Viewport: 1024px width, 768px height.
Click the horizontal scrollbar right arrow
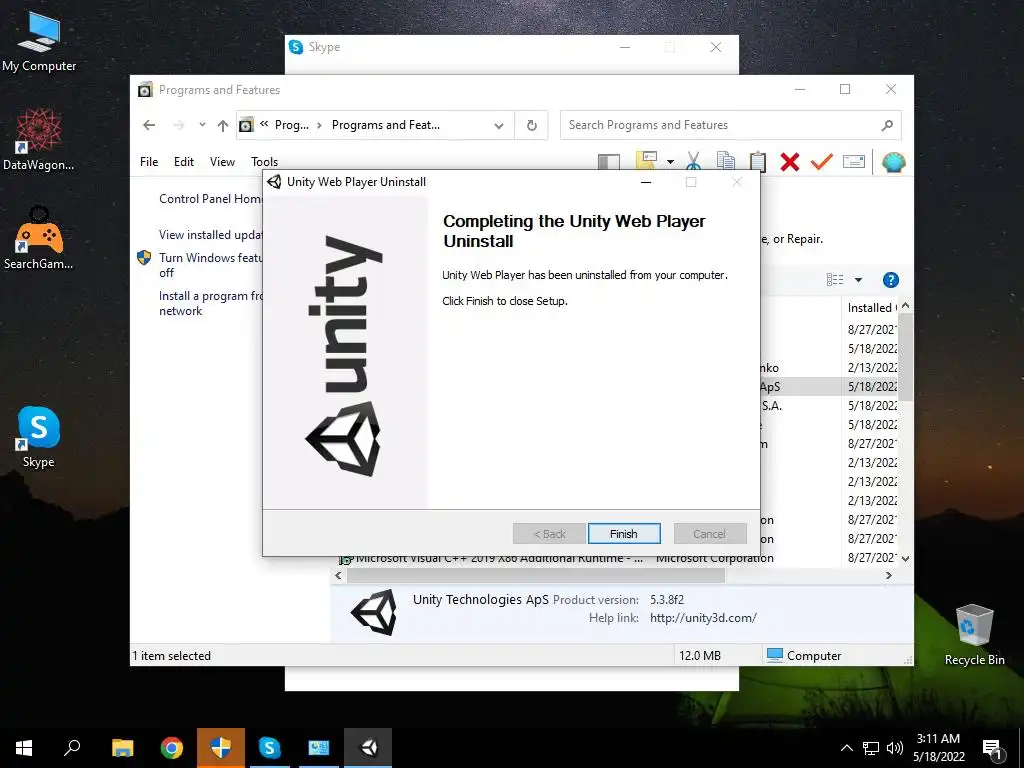(888, 575)
